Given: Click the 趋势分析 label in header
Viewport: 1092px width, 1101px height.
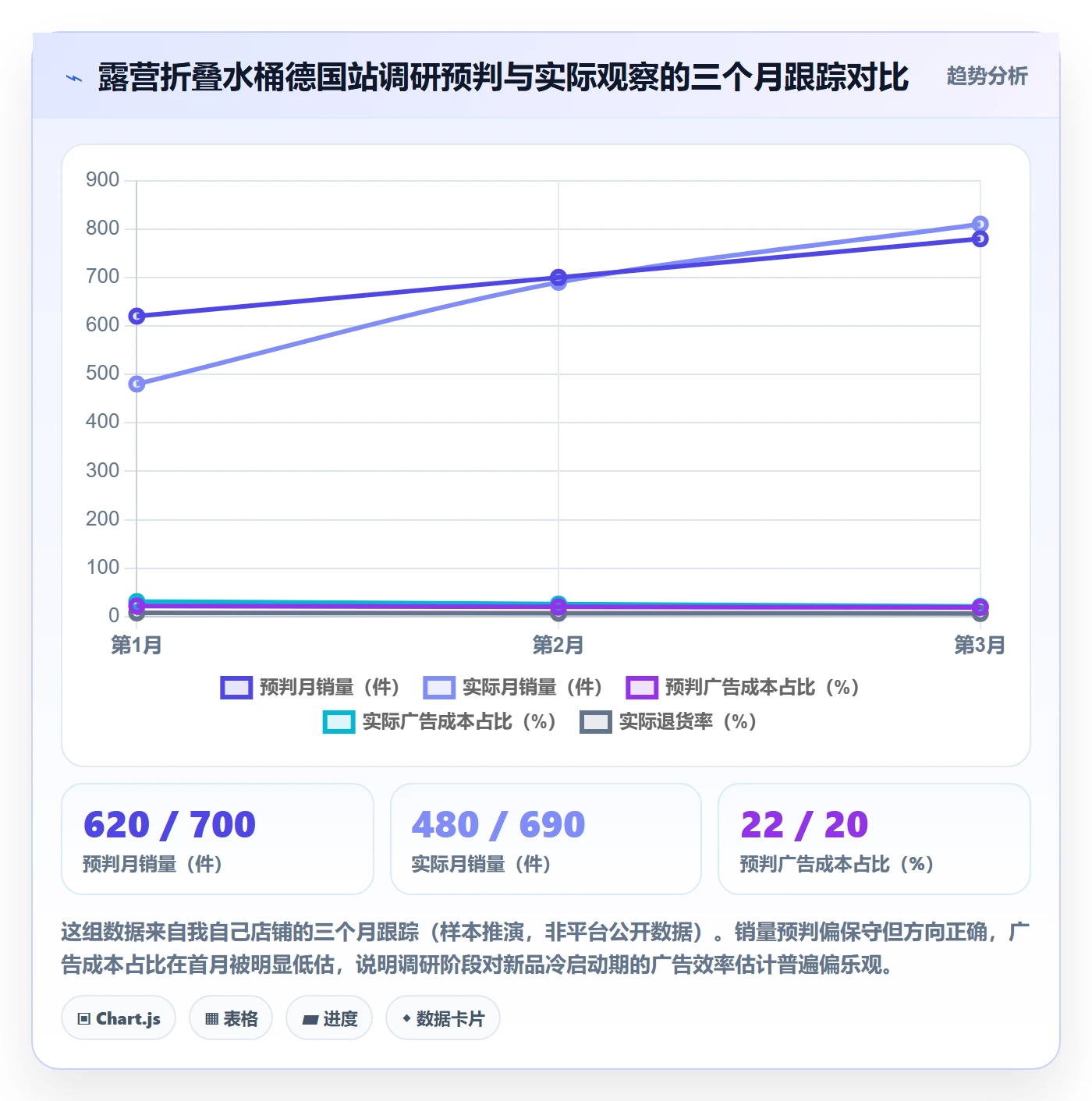Looking at the screenshot, I should pyautogui.click(x=987, y=76).
